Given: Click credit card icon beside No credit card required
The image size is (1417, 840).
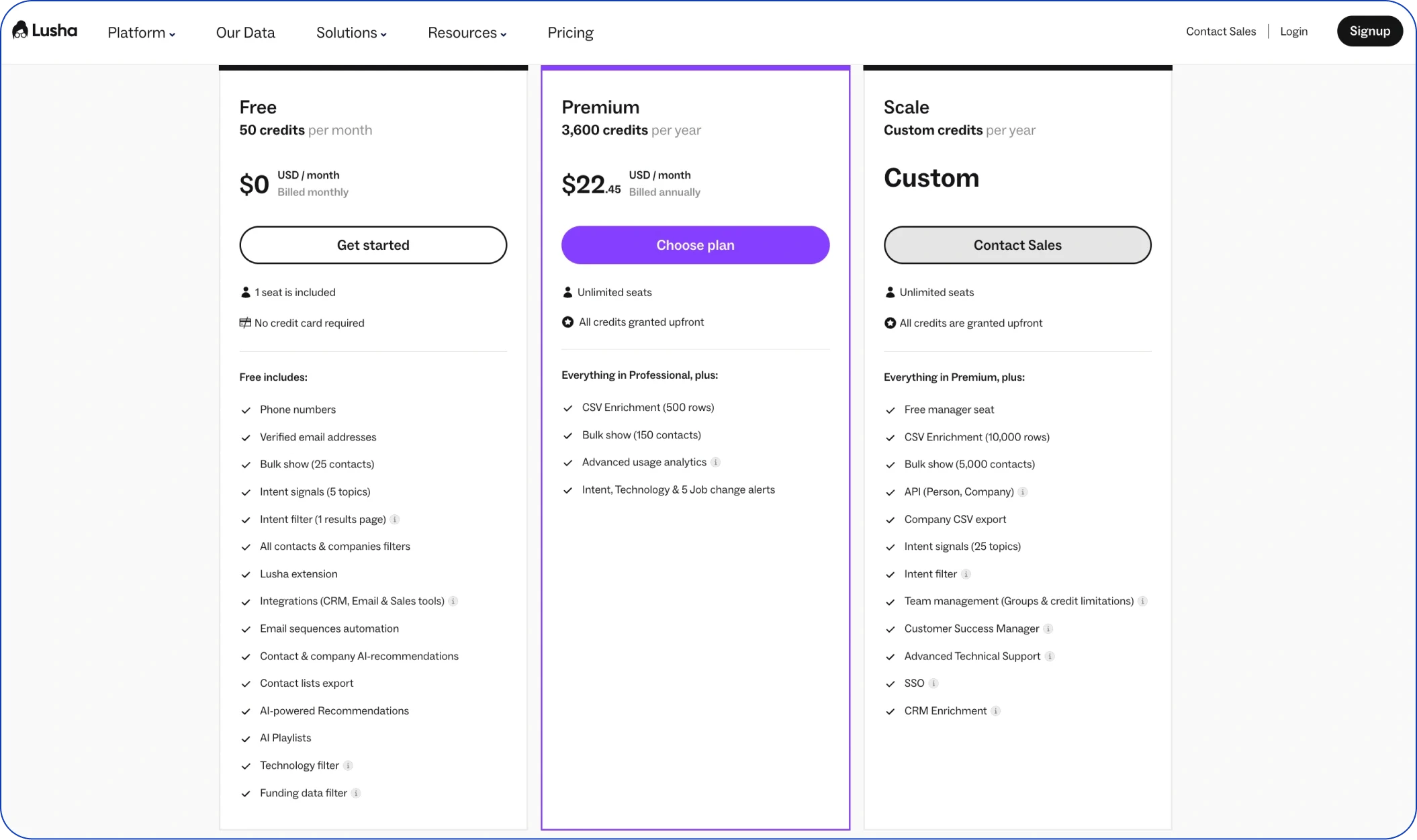Looking at the screenshot, I should coord(245,323).
